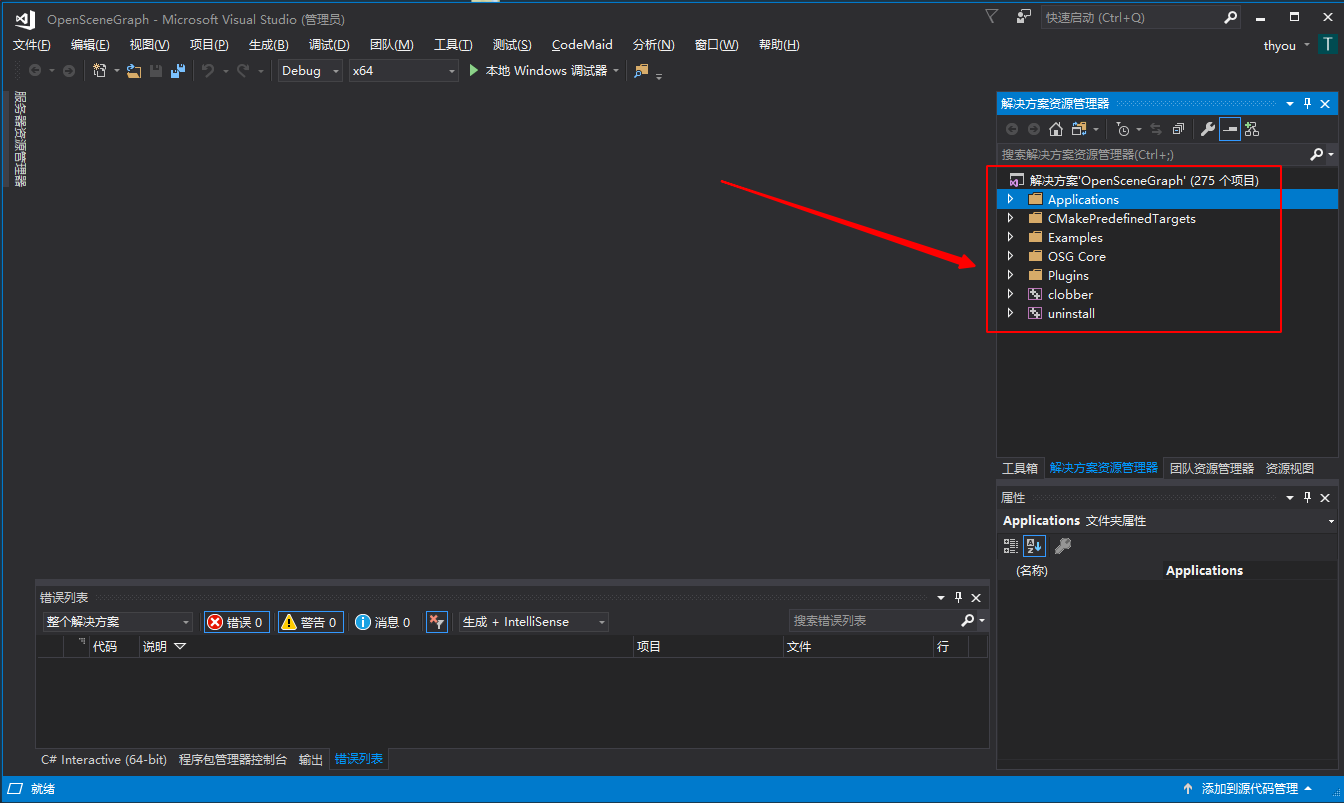Open the x64 platform dropdown
1344x803 pixels.
[x=403, y=71]
